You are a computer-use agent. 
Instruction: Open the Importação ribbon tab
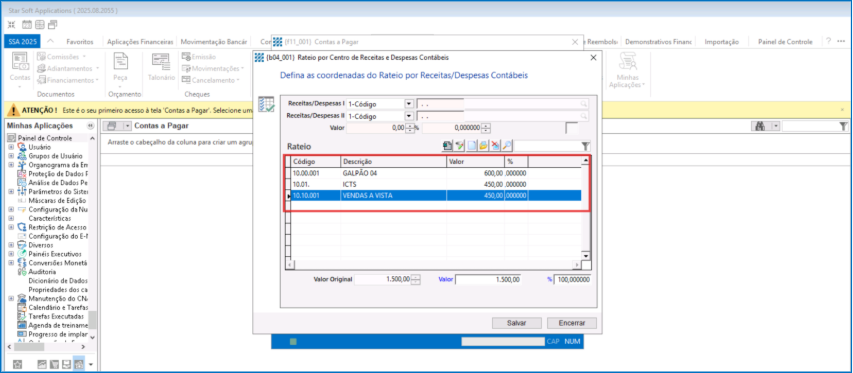click(x=721, y=42)
